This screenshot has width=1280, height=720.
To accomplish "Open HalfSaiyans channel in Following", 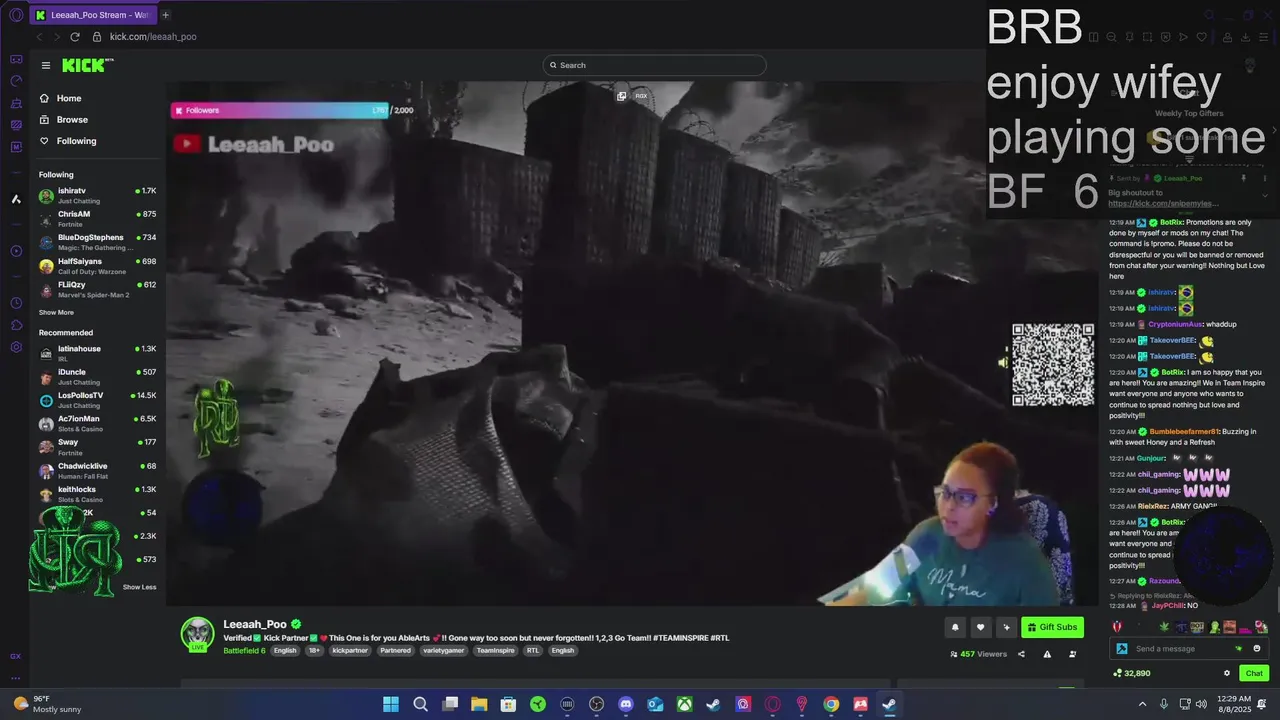I will pos(97,266).
